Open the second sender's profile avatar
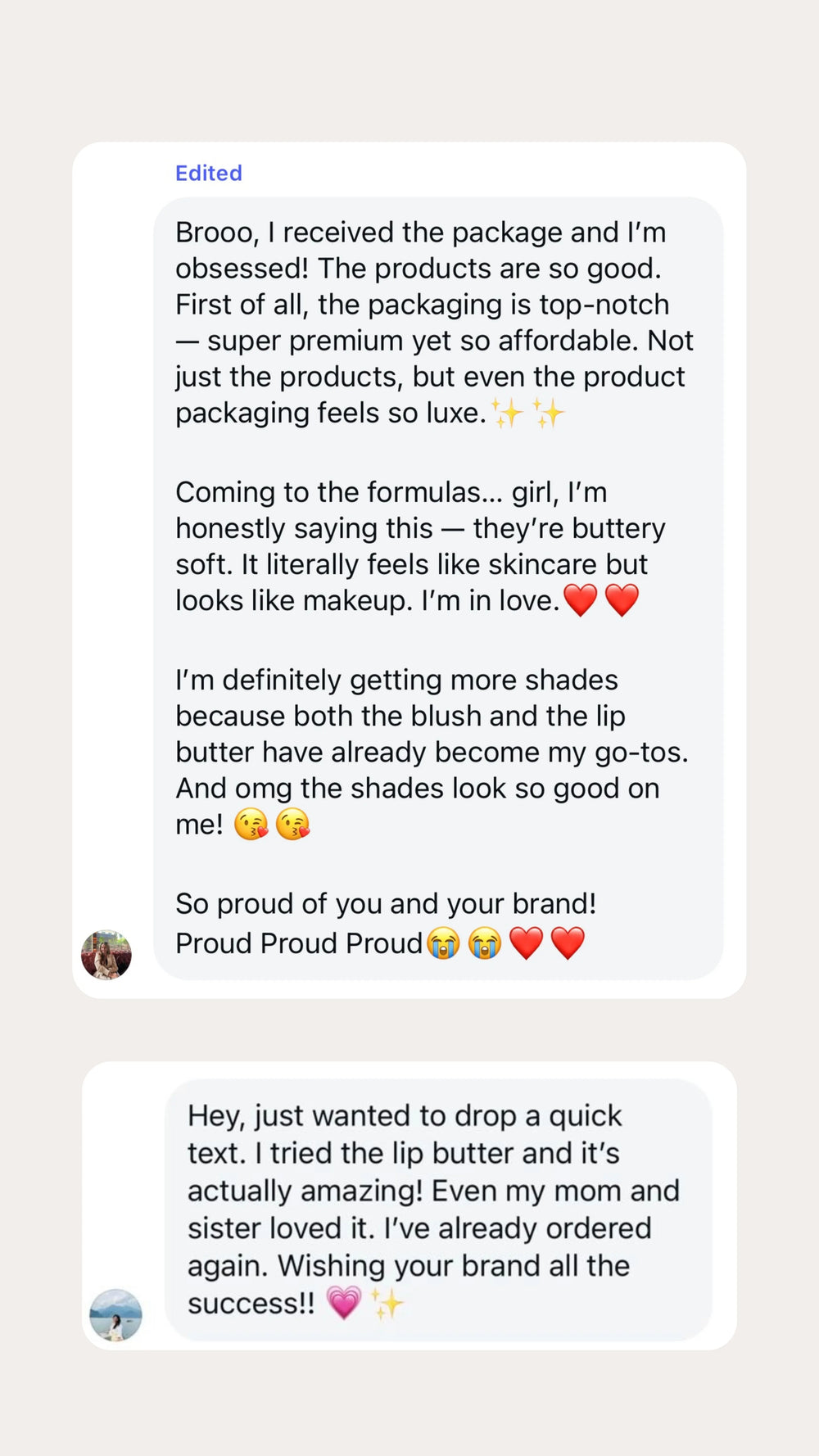 pyautogui.click(x=115, y=1315)
